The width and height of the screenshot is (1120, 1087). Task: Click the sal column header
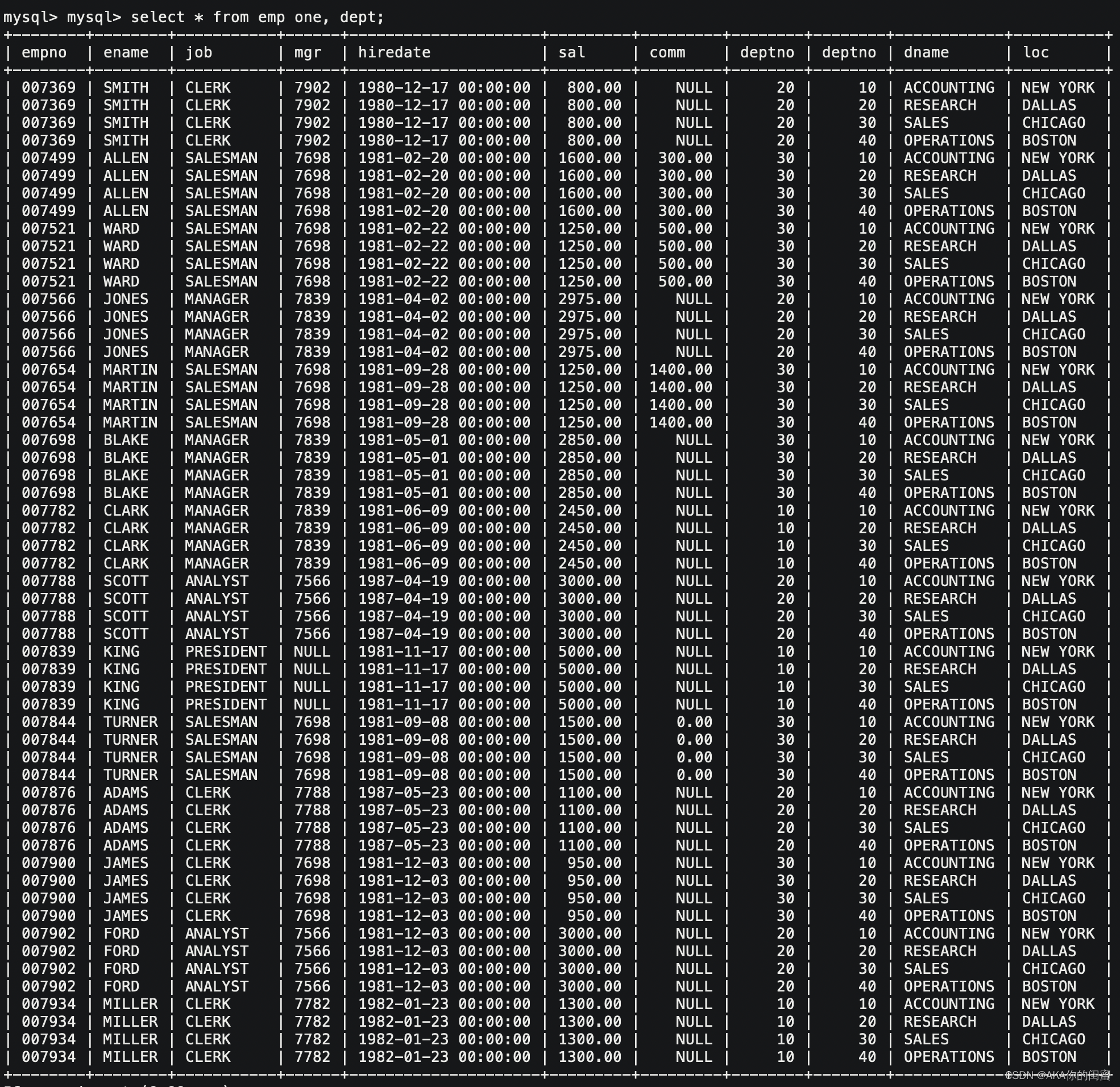[571, 52]
